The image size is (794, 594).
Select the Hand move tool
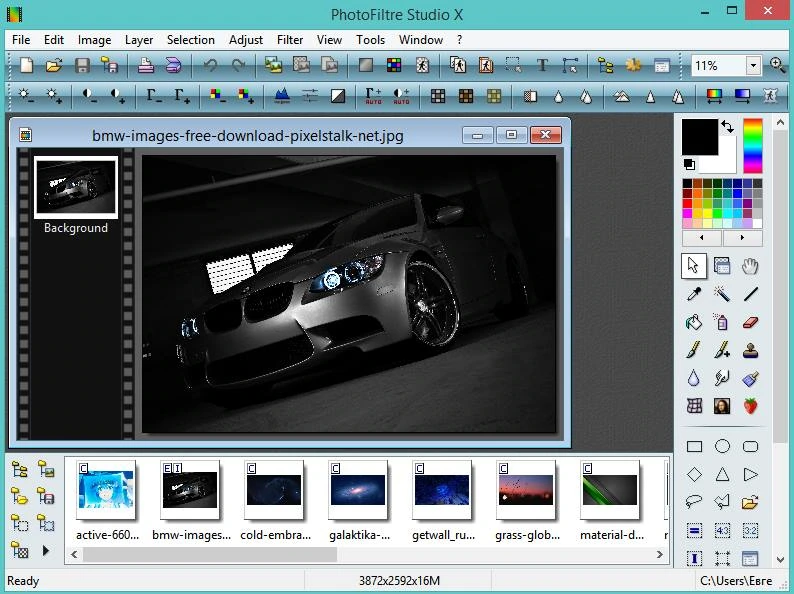point(750,266)
